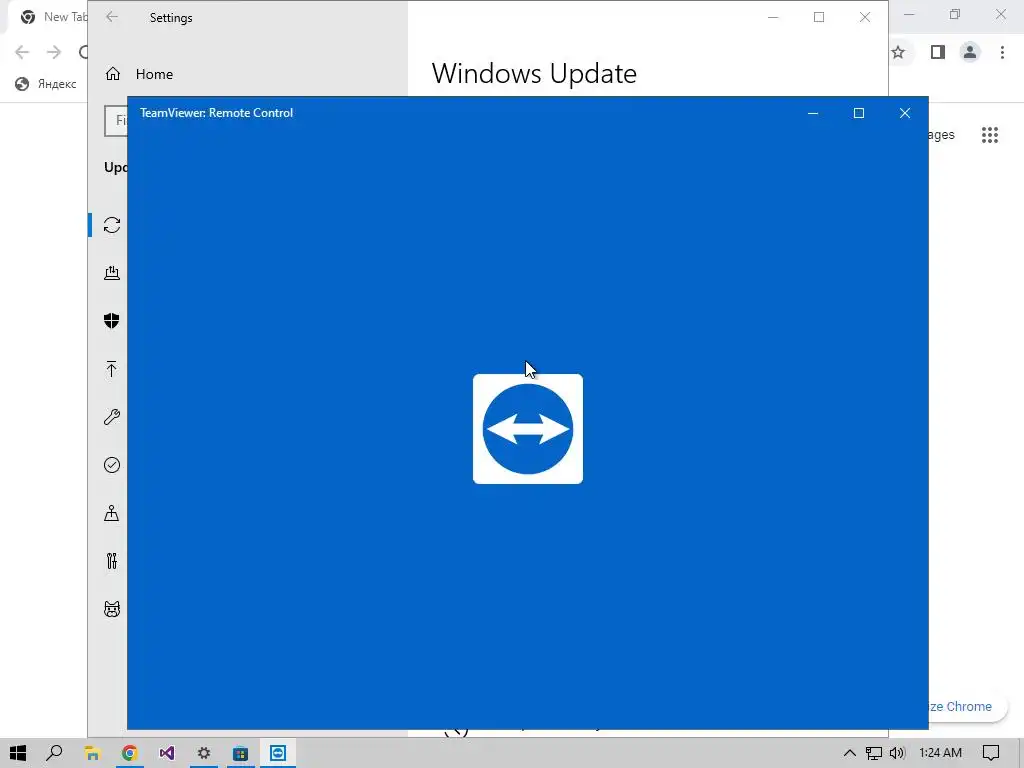Click the Chrome forward navigation arrow
1024x768 pixels.
coord(54,52)
